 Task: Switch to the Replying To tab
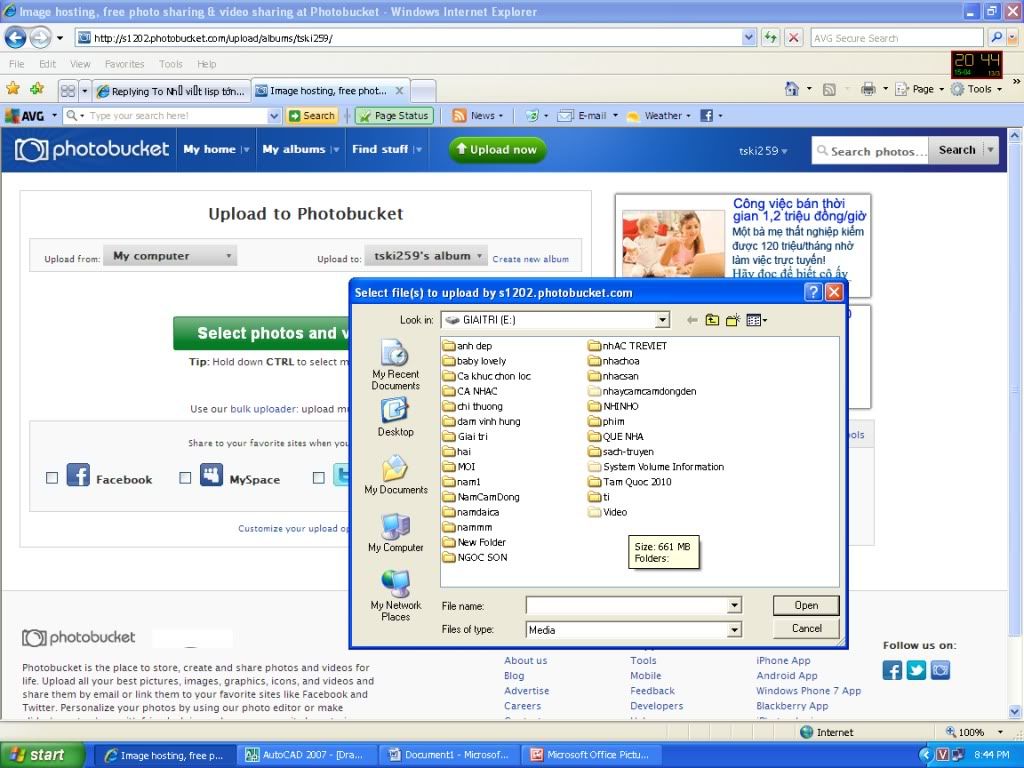coord(171,91)
